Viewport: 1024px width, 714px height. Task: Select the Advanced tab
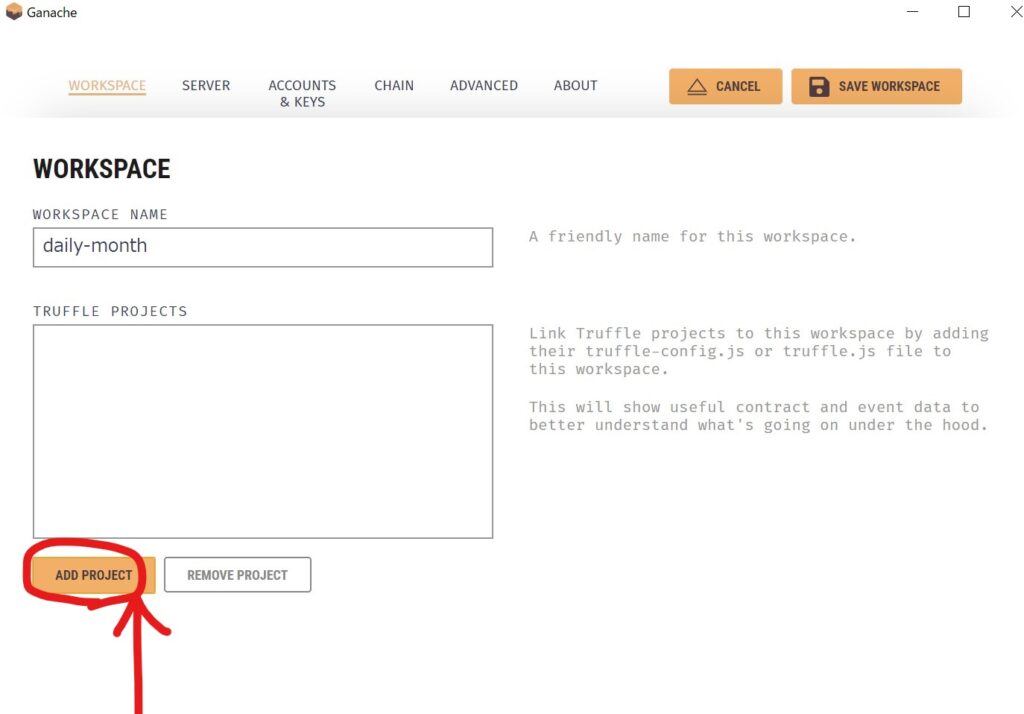click(x=483, y=86)
